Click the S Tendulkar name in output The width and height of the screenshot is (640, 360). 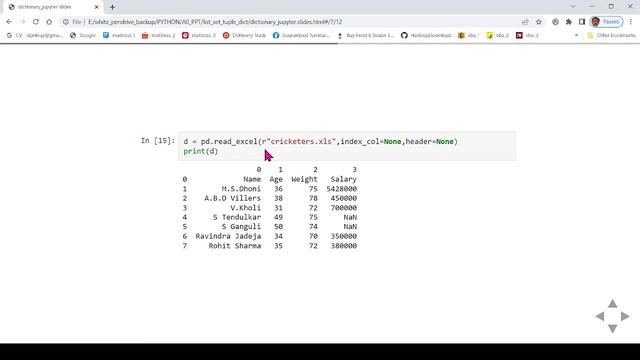[237, 217]
